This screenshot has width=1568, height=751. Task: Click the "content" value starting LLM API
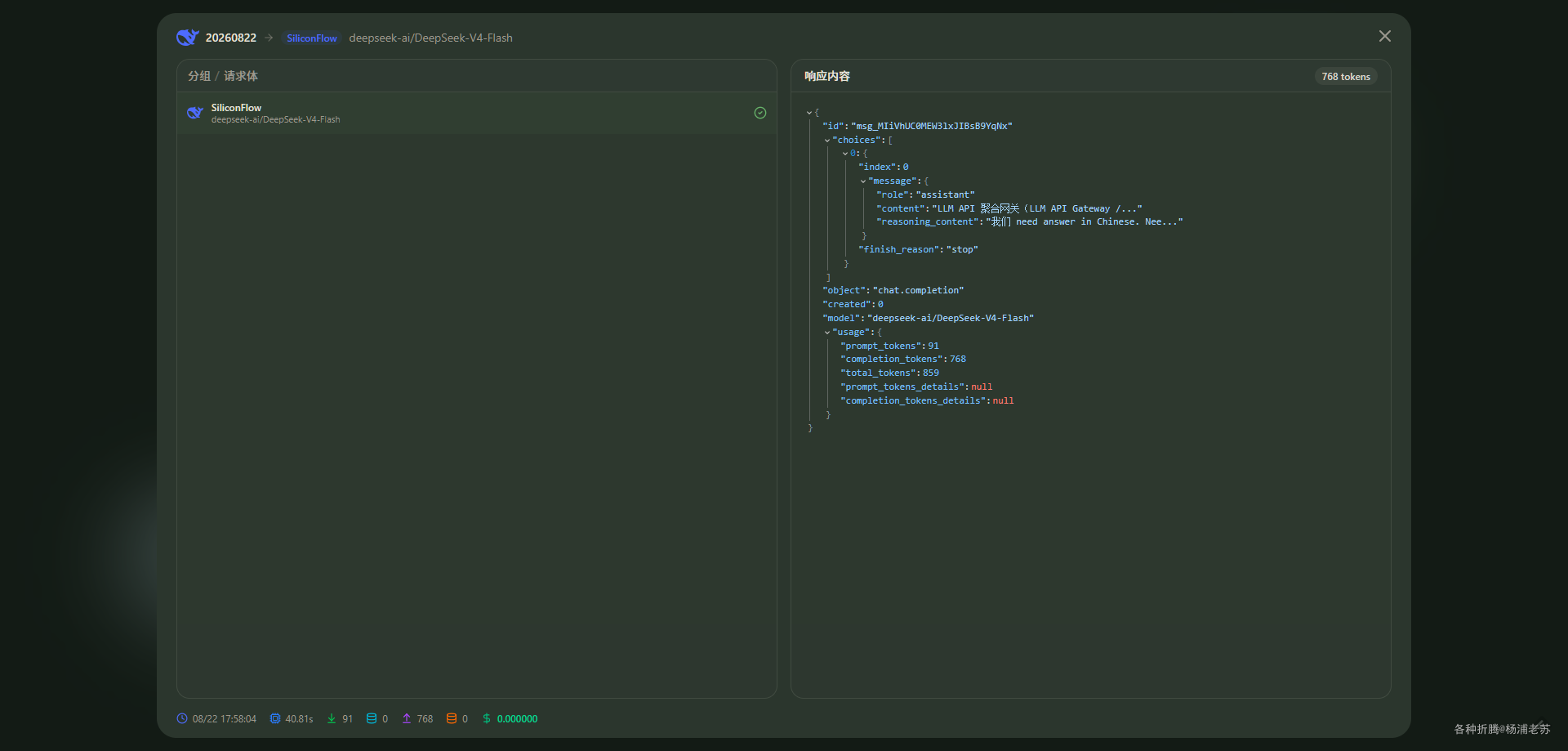coord(1037,208)
